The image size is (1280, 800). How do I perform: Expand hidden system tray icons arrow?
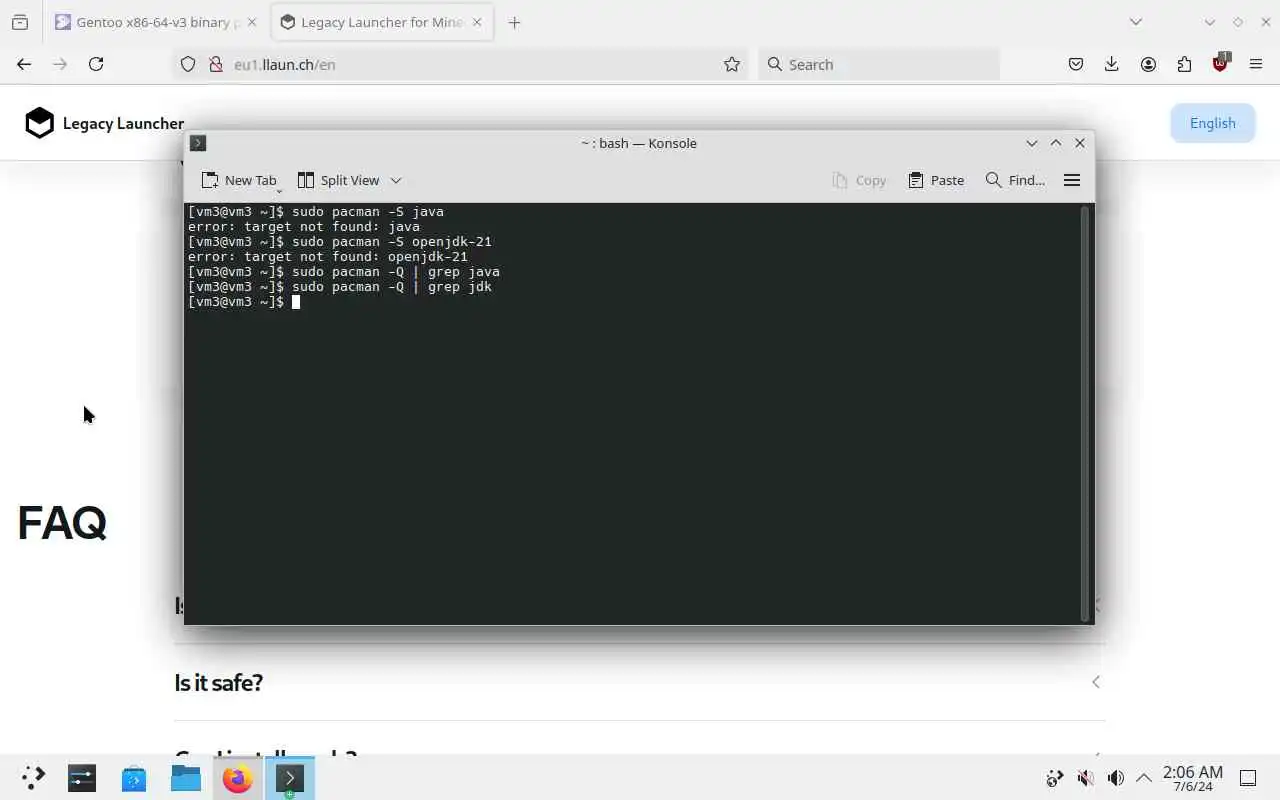click(x=1143, y=778)
